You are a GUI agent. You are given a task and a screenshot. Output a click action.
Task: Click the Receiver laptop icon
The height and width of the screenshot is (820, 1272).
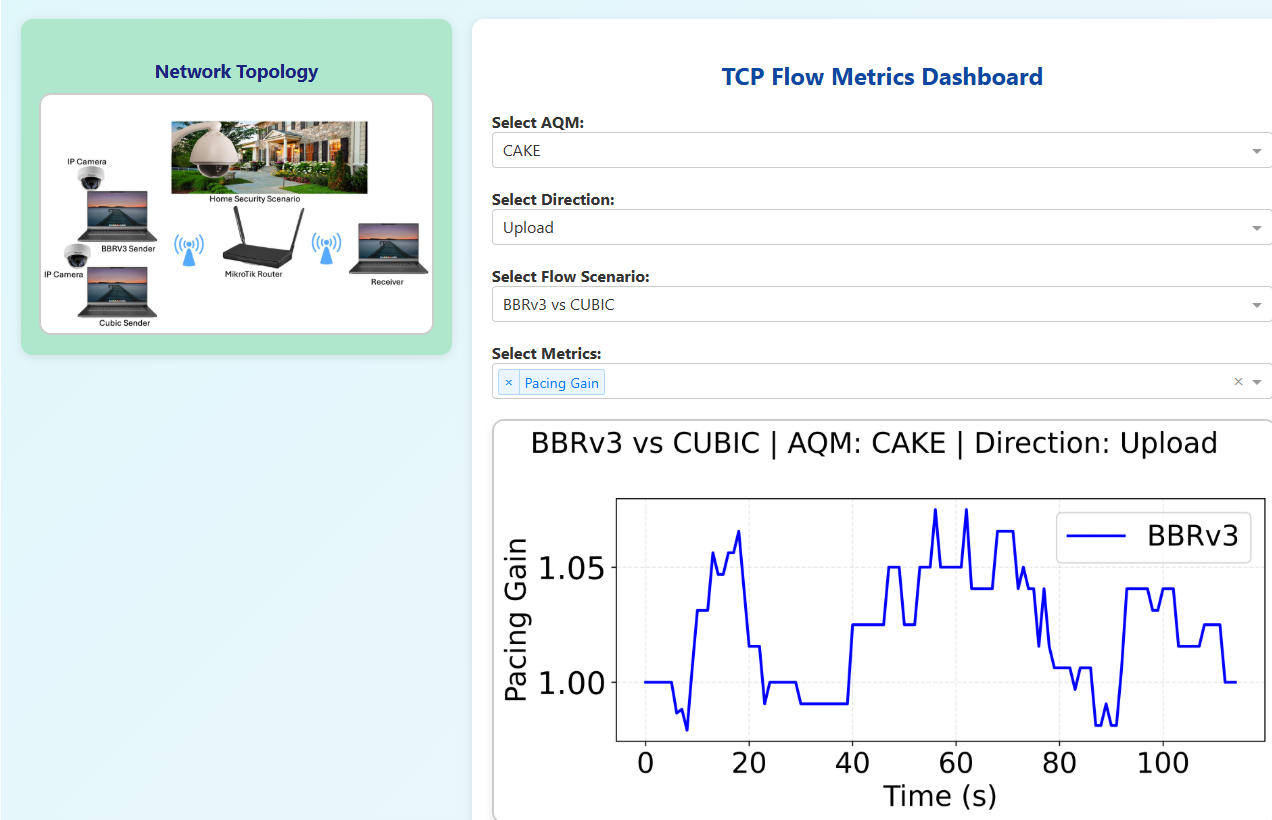(388, 249)
